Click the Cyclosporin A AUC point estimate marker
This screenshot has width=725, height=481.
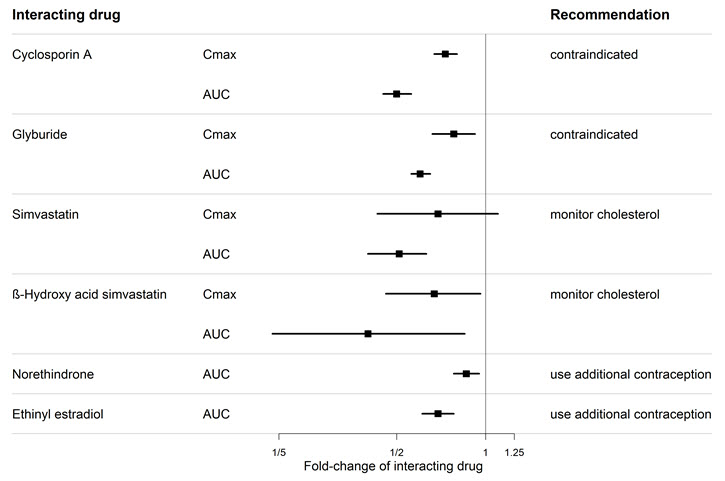[x=397, y=94]
